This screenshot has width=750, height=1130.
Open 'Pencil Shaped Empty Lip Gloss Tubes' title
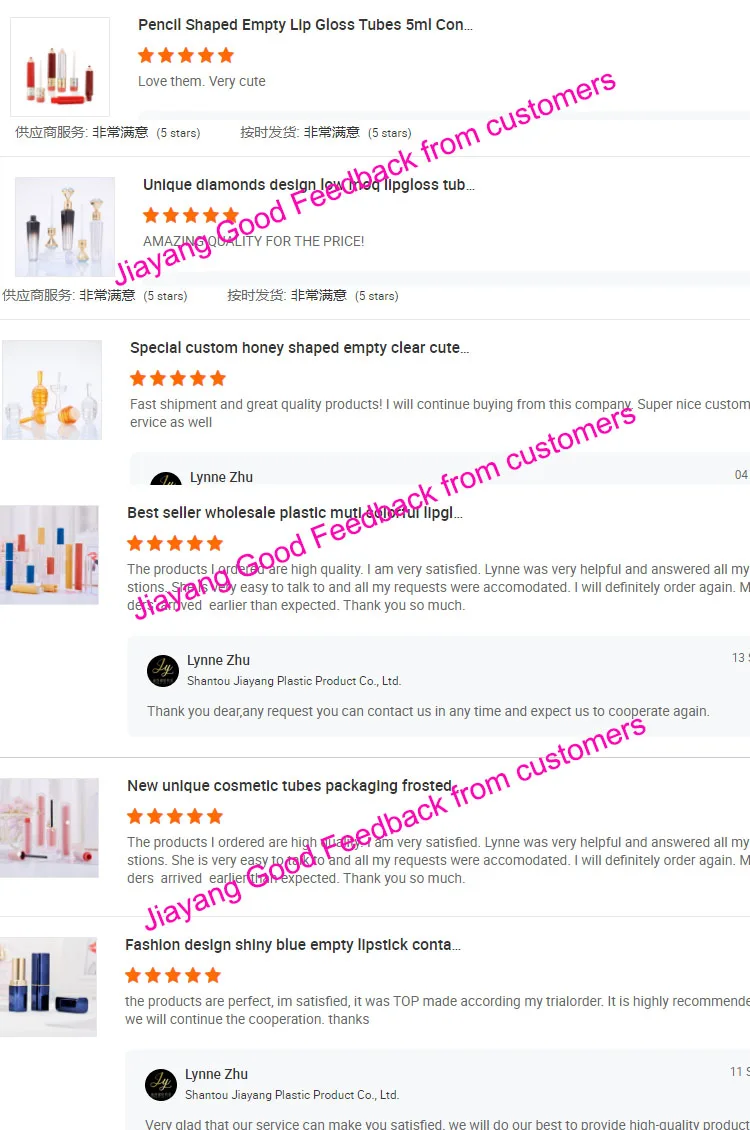[x=305, y=25]
